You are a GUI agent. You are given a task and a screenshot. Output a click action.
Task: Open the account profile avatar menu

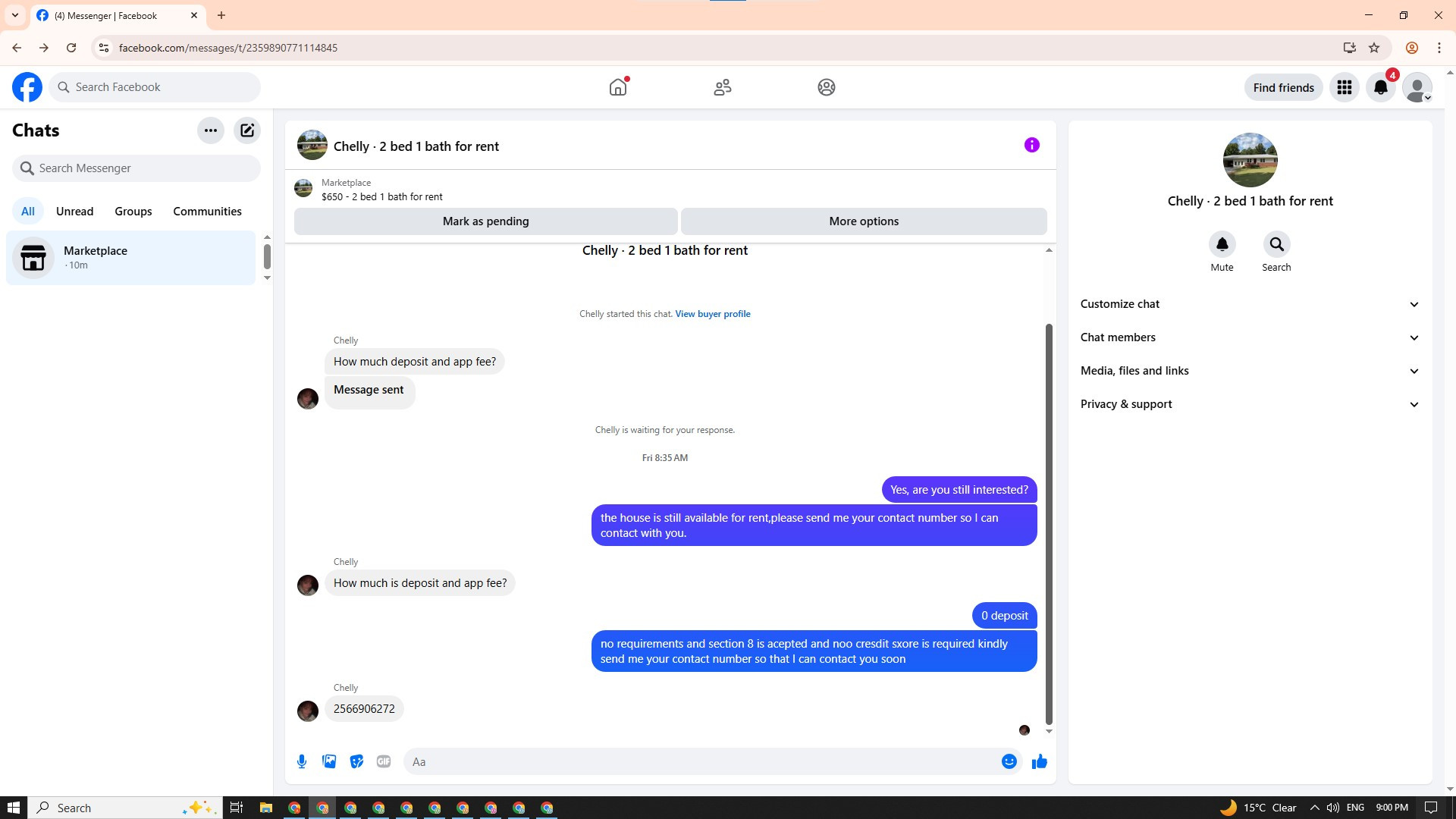click(1417, 87)
